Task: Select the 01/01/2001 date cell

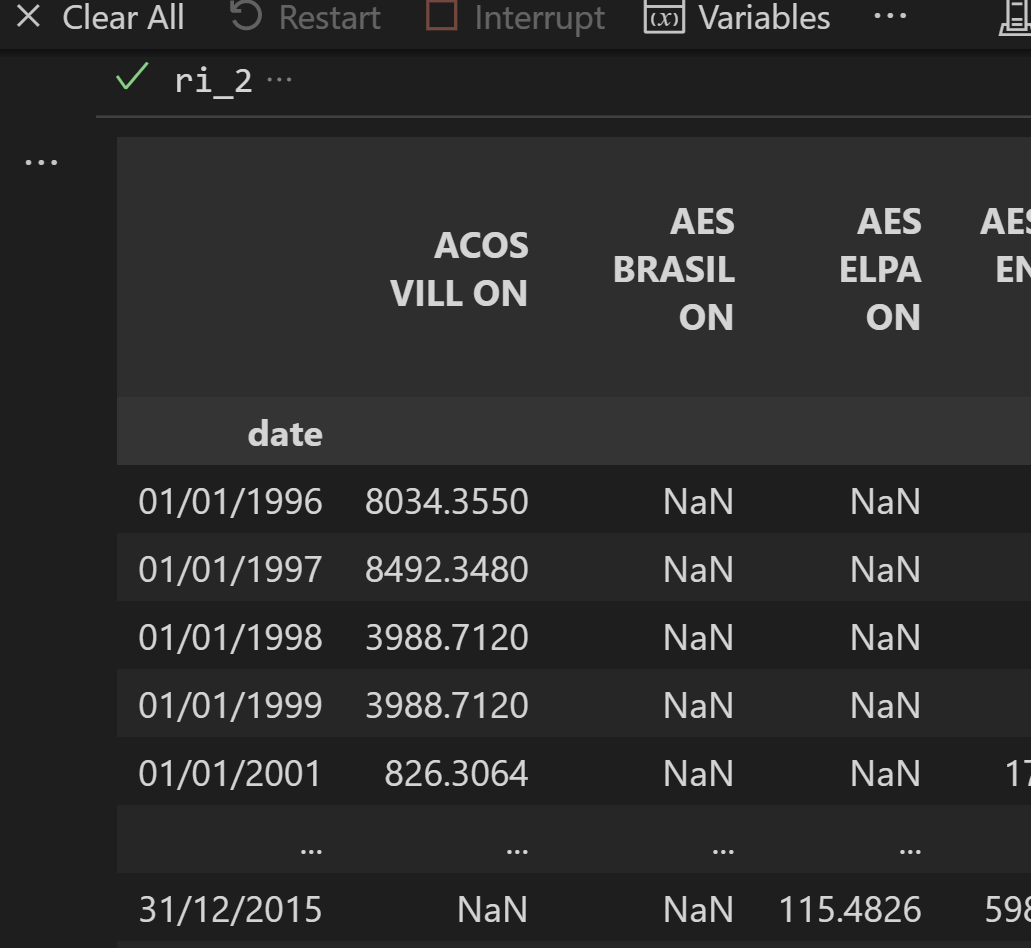Action: [x=231, y=772]
